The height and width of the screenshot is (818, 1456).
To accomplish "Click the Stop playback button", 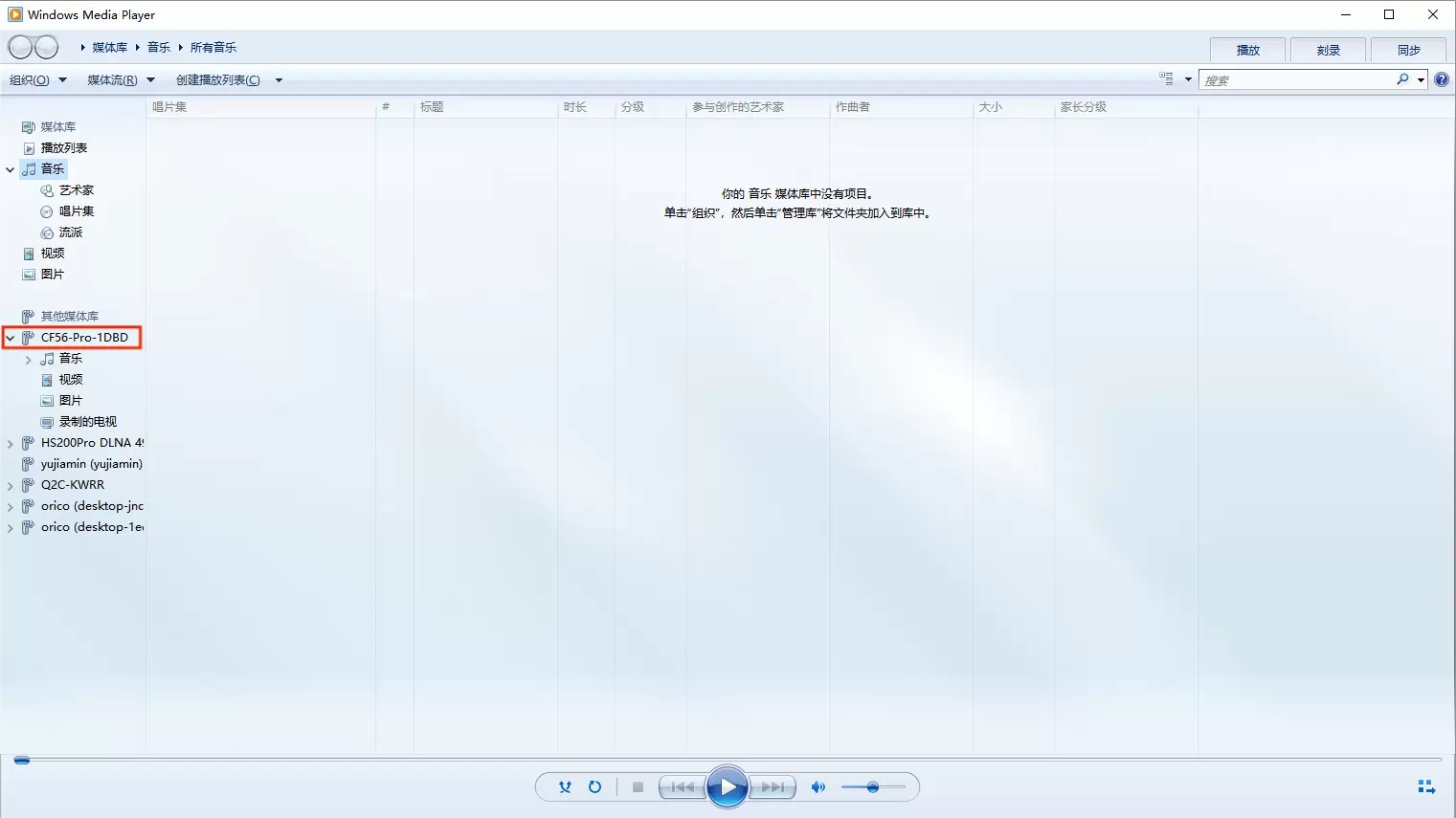I will pyautogui.click(x=638, y=787).
